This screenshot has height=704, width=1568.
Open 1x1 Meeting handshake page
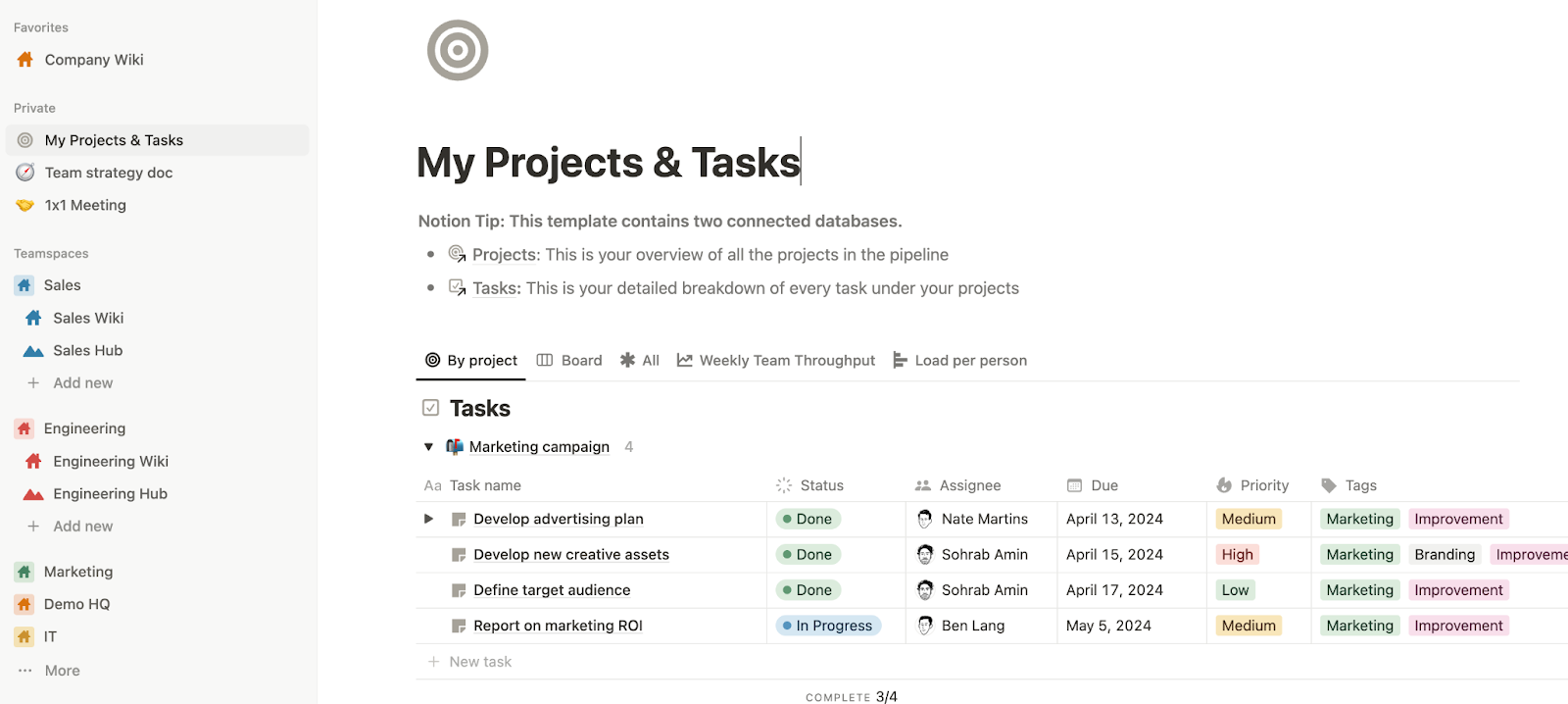[x=84, y=205]
